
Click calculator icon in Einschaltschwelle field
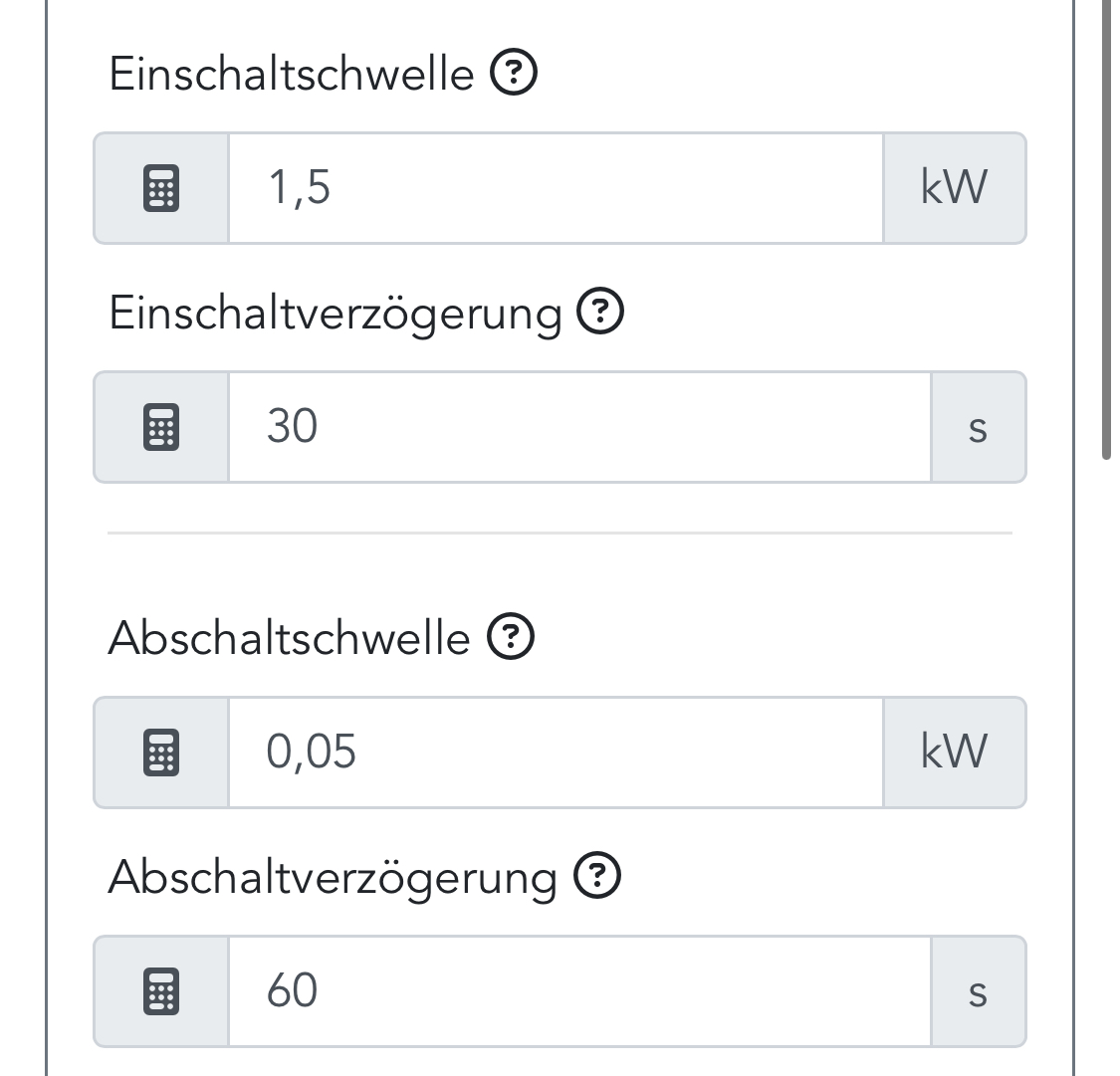(161, 188)
